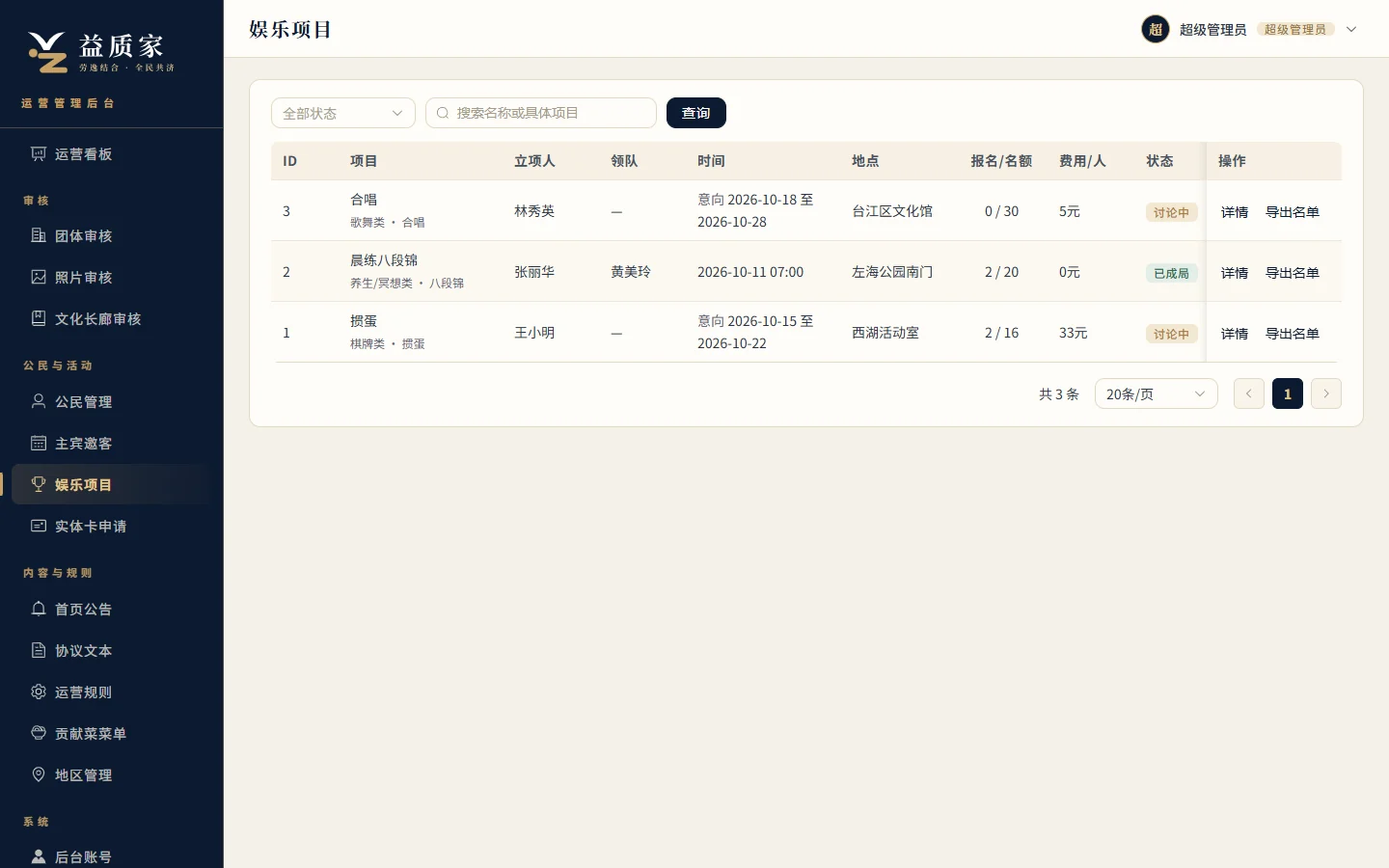Click the 运营规则 gear icon
1389x868 pixels.
[x=39, y=692]
